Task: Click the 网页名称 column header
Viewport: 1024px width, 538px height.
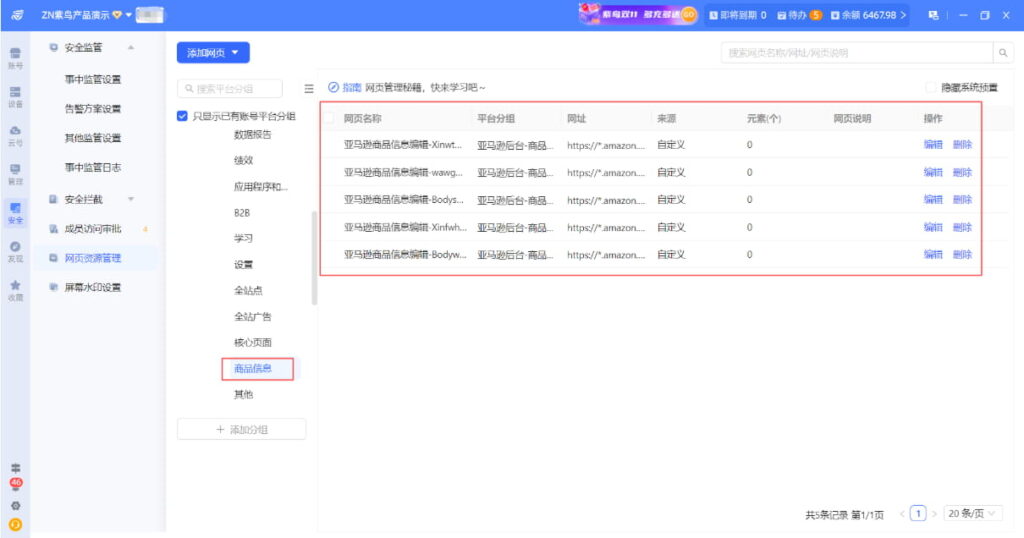Action: tap(362, 118)
